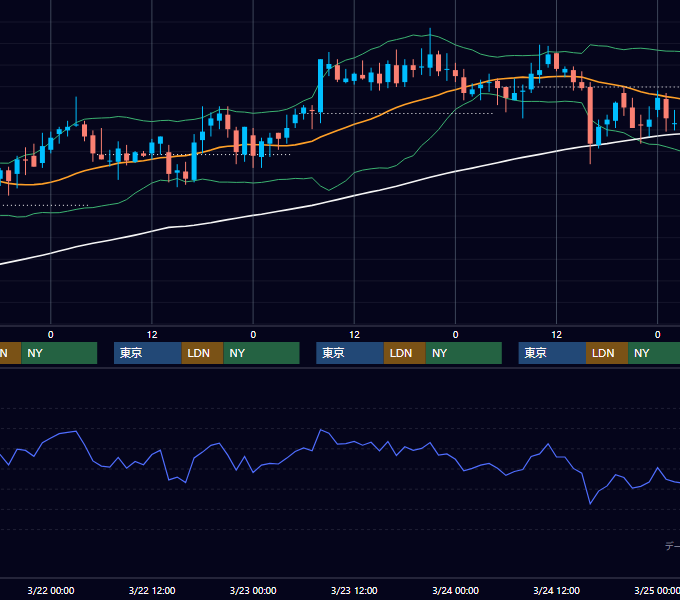Screen dimensions: 680x600
Task: Click the 3/22 12:00 date label
Action: tap(152, 590)
